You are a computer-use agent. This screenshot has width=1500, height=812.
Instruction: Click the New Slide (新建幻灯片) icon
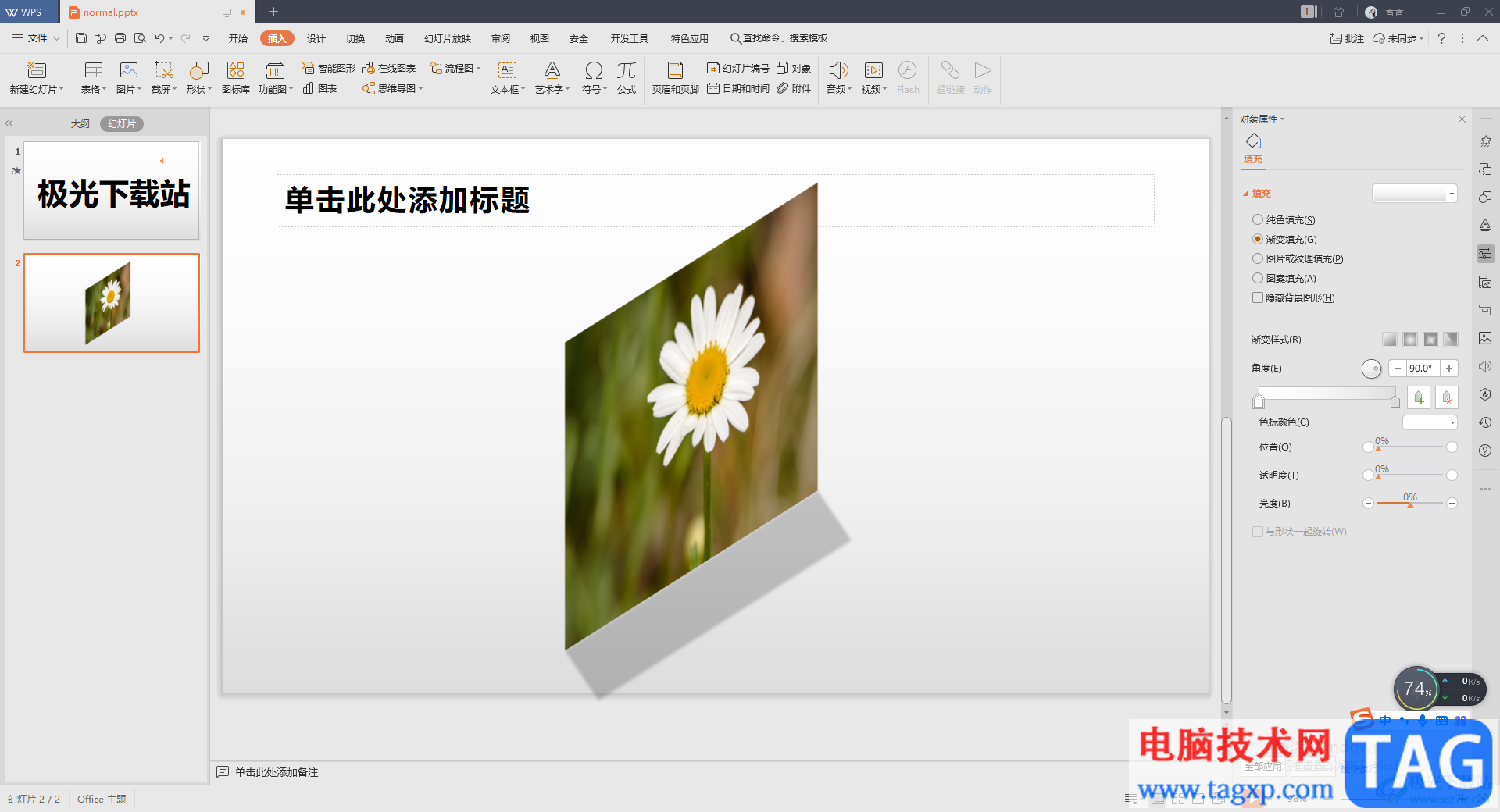(36, 71)
